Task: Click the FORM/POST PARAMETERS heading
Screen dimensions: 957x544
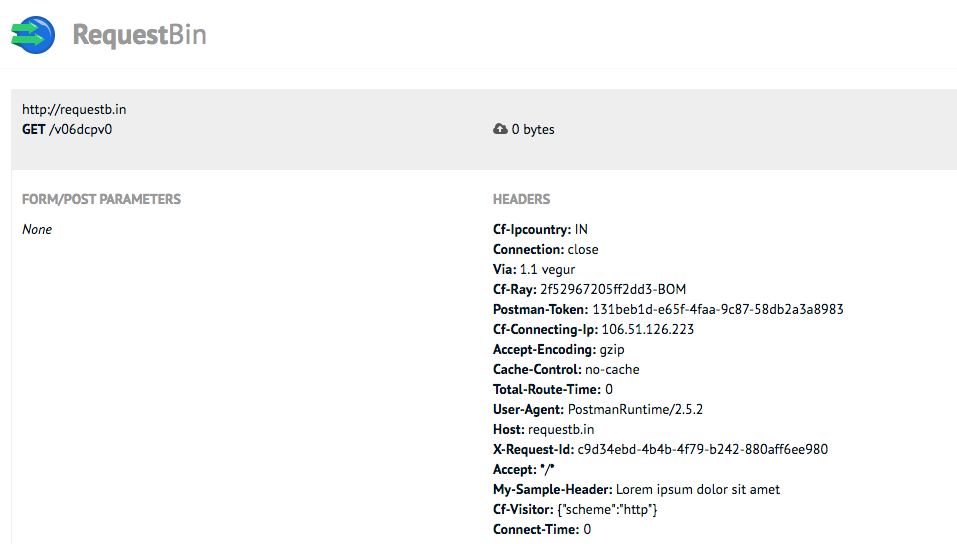Action: 101,199
